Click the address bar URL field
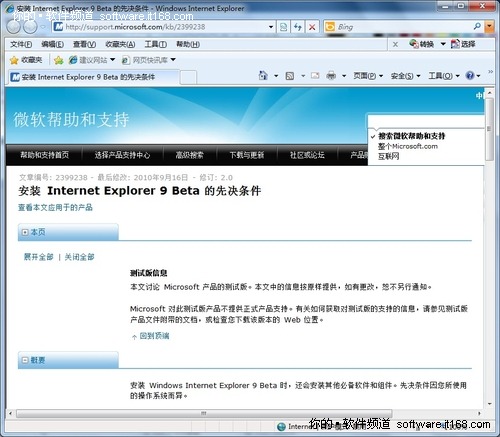The width and height of the screenshot is (500, 437). pos(163,27)
